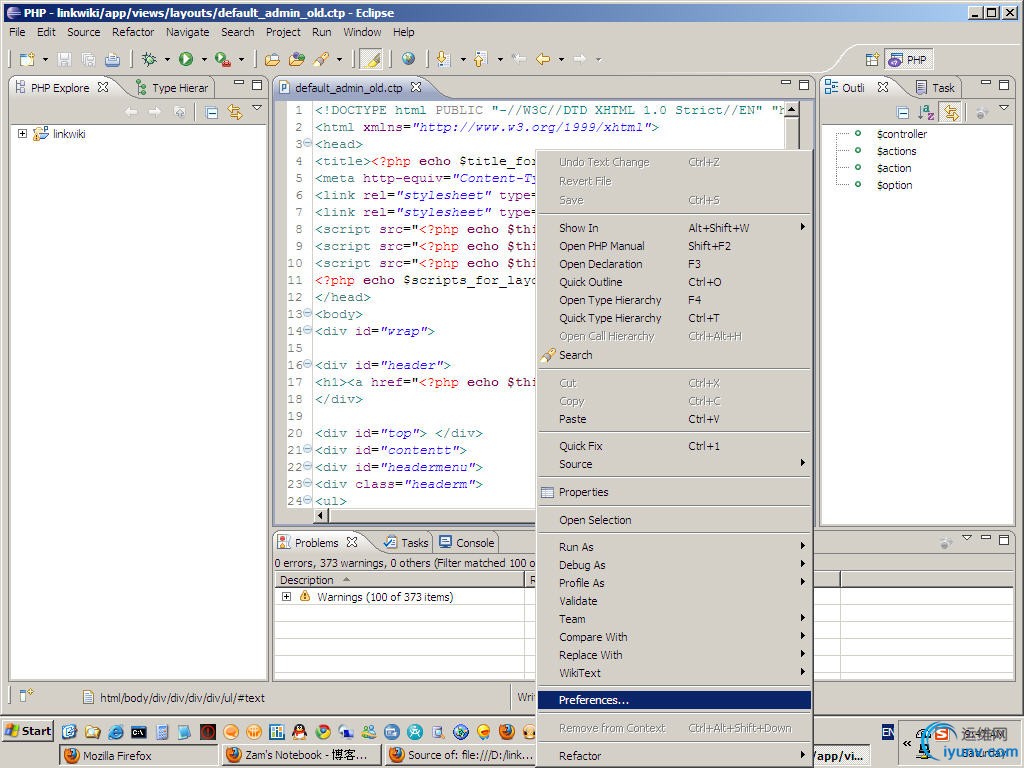The height and width of the screenshot is (768, 1024).
Task: Click the web browser globe icon
Action: (408, 59)
